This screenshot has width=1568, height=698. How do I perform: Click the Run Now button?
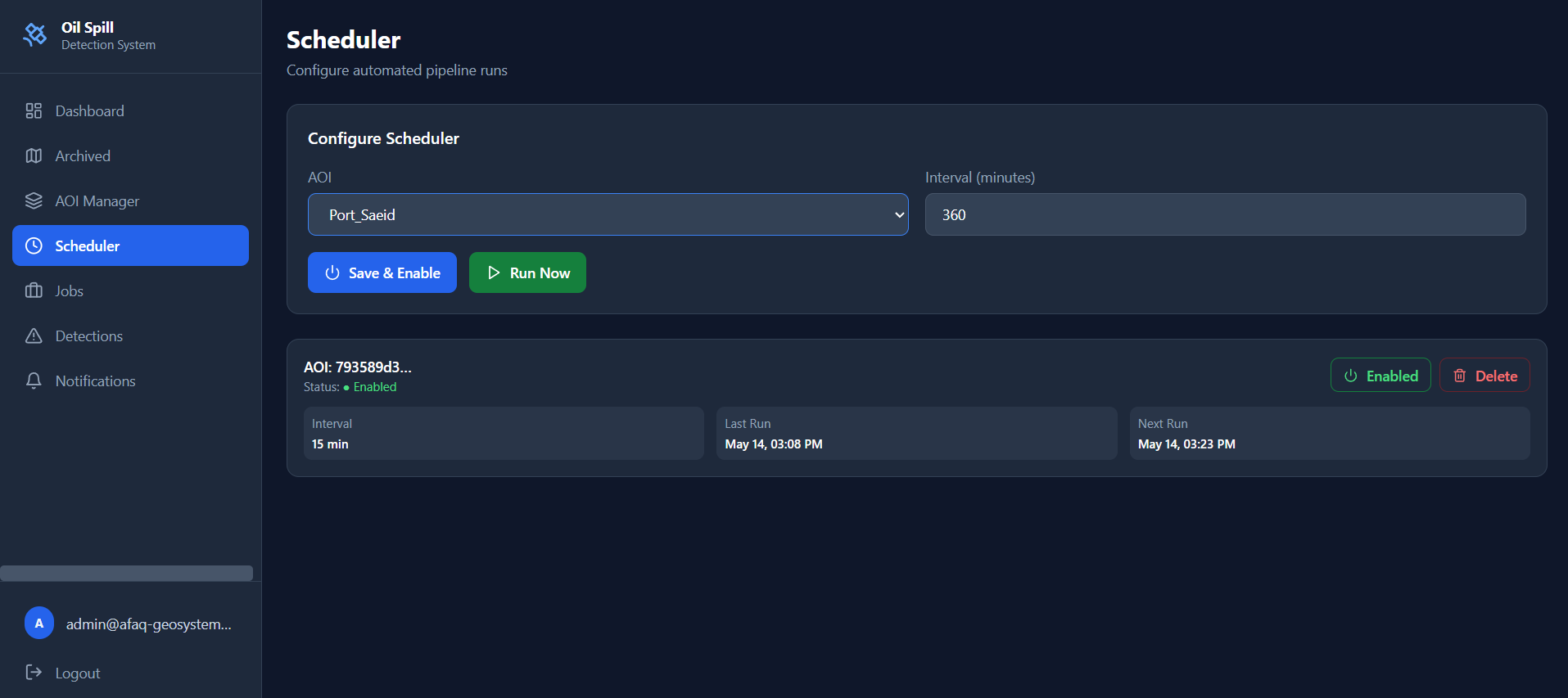click(x=527, y=272)
